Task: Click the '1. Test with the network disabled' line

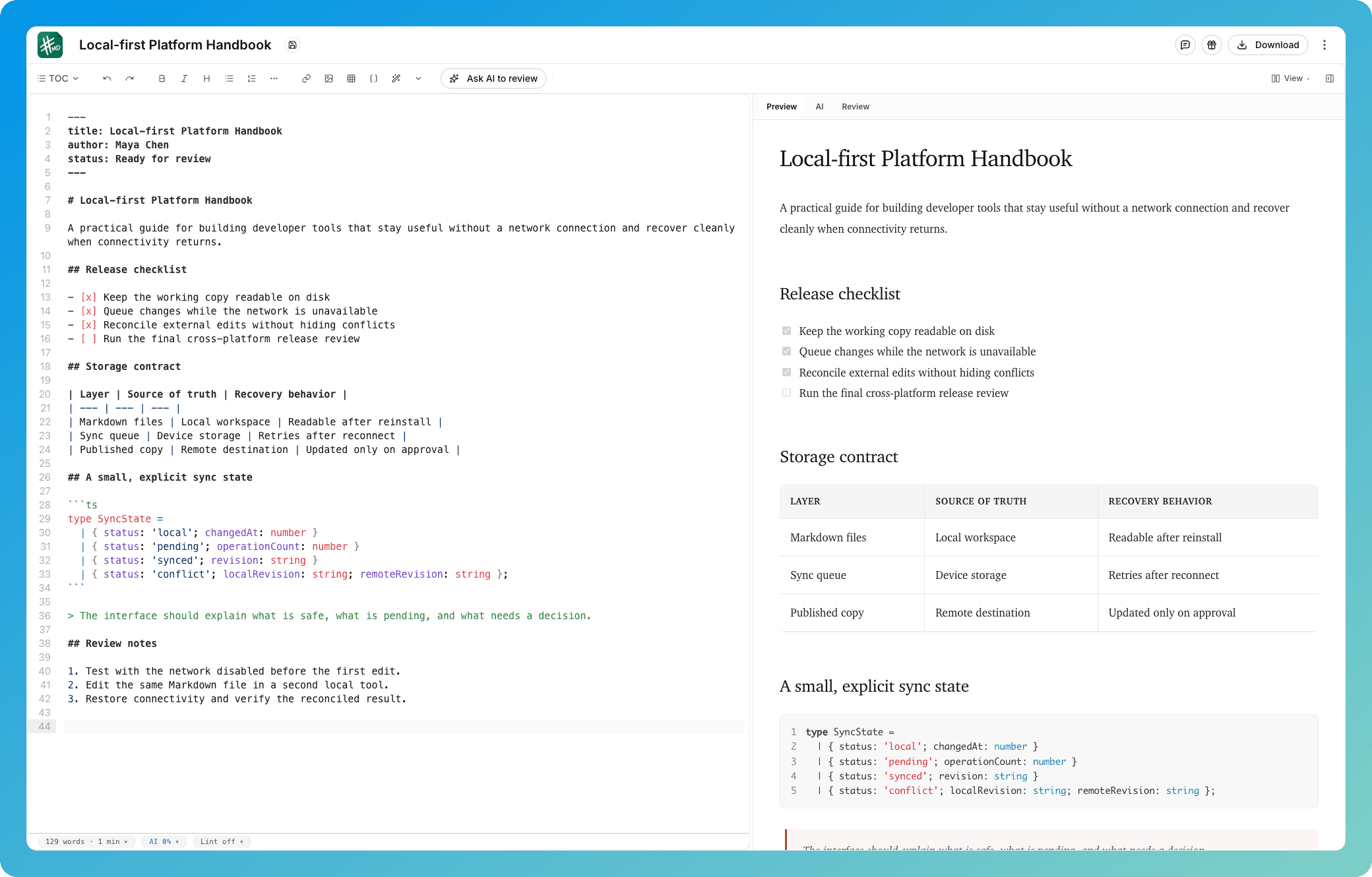Action: 234,671
